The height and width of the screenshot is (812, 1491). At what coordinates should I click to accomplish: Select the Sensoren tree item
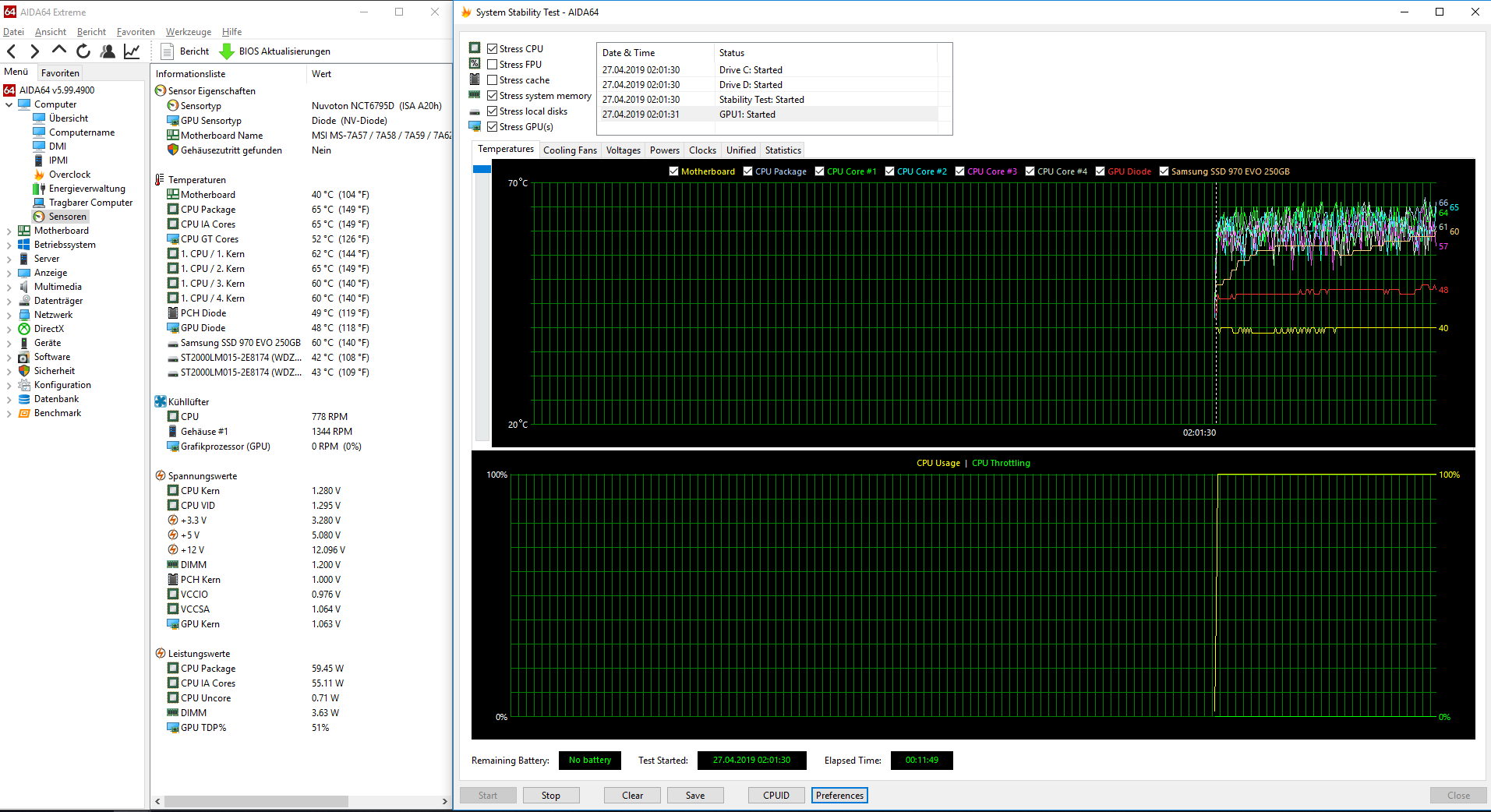pyautogui.click(x=61, y=217)
